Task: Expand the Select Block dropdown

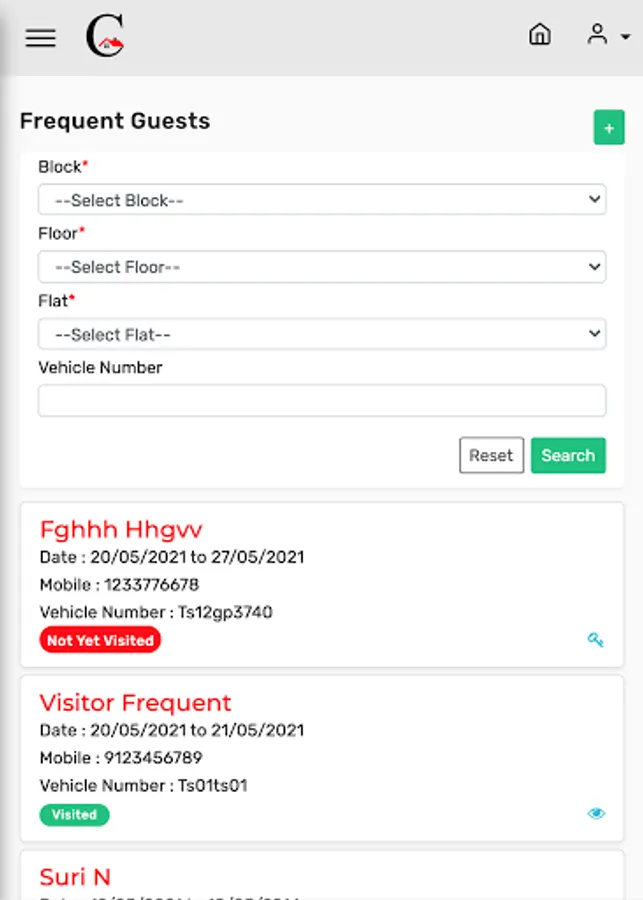Action: coord(322,200)
